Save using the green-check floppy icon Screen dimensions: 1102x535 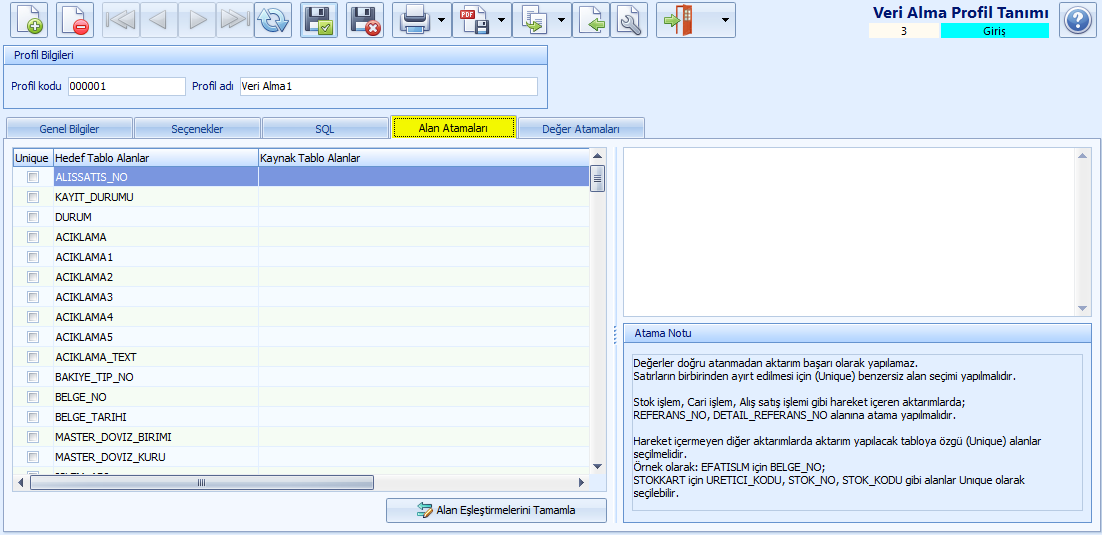point(319,20)
